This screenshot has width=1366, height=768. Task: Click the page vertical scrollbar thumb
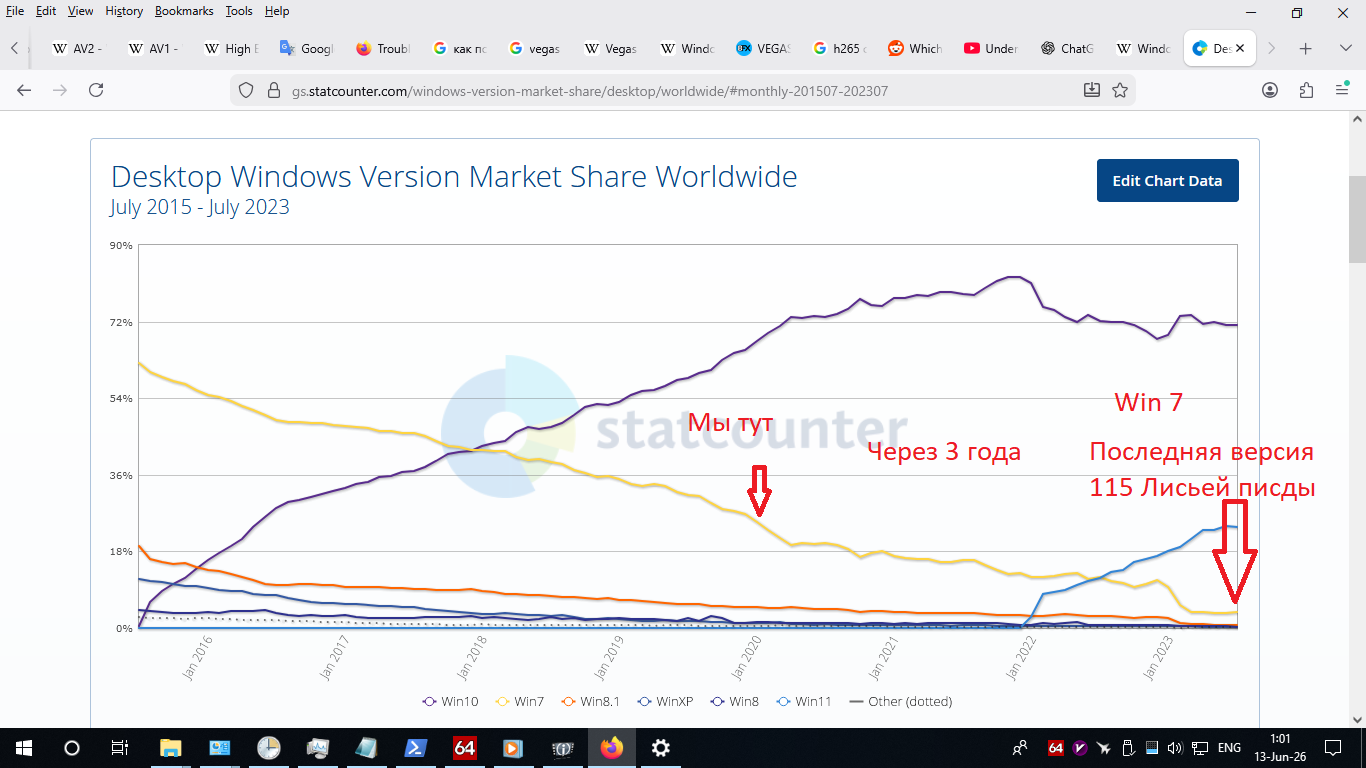(x=1357, y=217)
